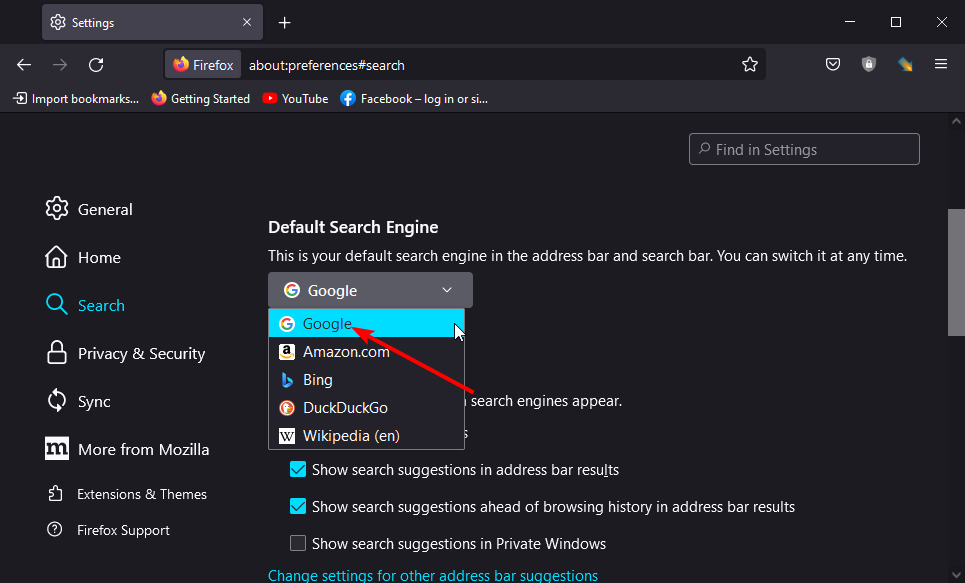
Task: Open the Save to Pocket icon
Action: (833, 65)
